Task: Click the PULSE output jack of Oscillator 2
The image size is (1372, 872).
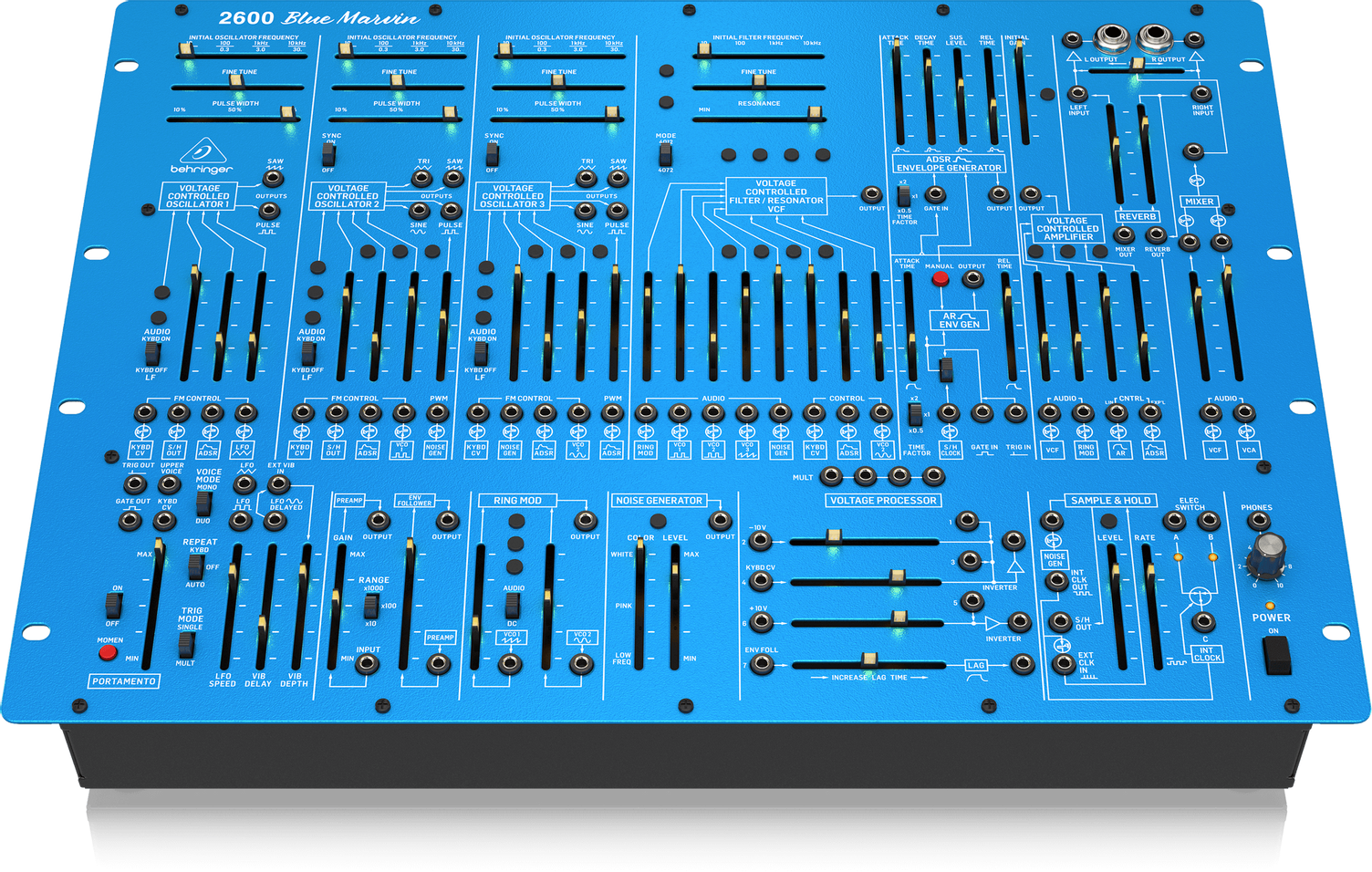Action: tap(451, 212)
